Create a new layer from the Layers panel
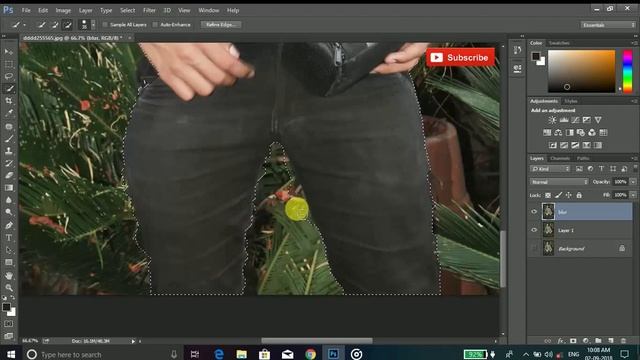 click(x=611, y=340)
